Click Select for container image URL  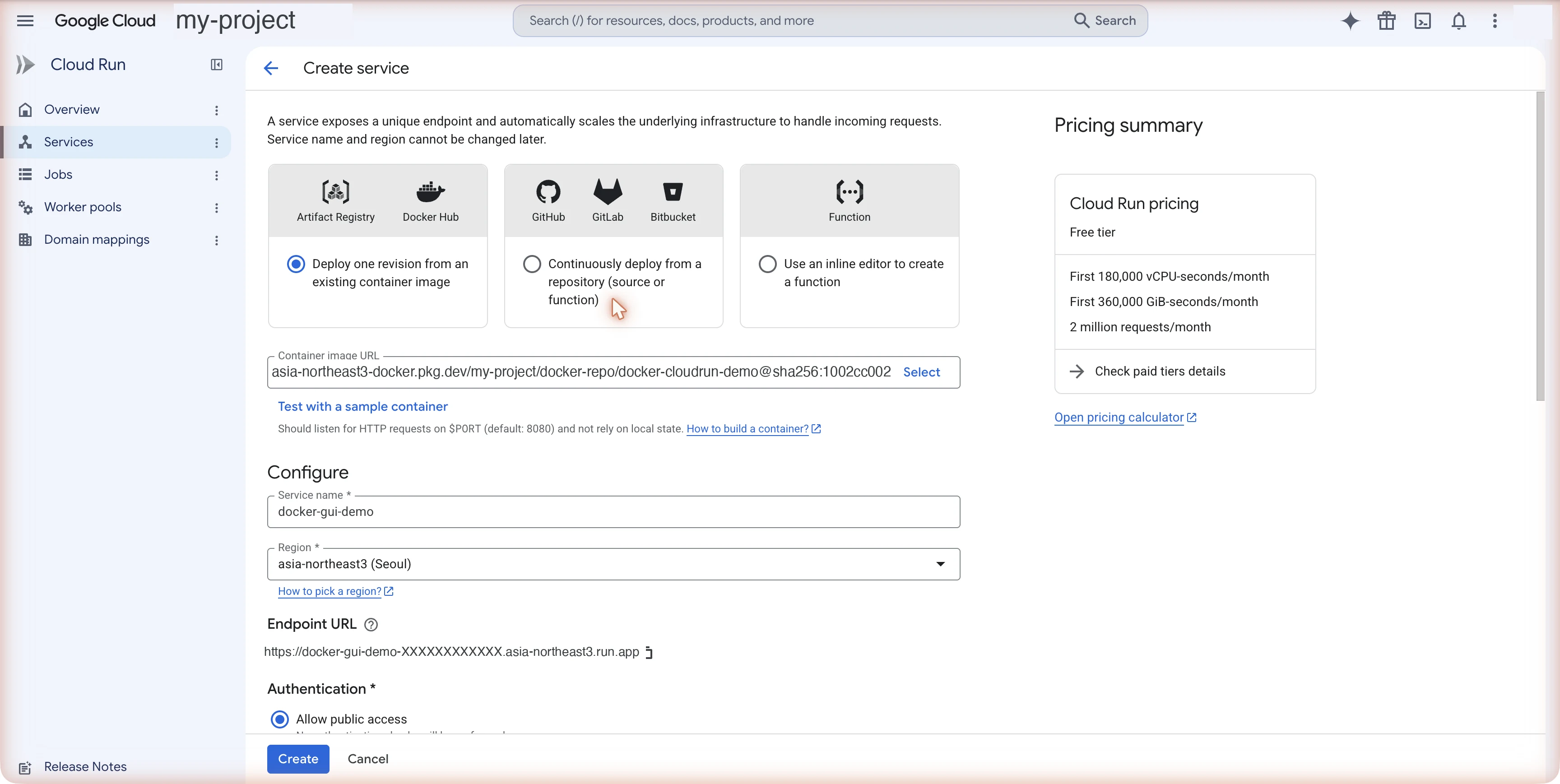coord(921,372)
